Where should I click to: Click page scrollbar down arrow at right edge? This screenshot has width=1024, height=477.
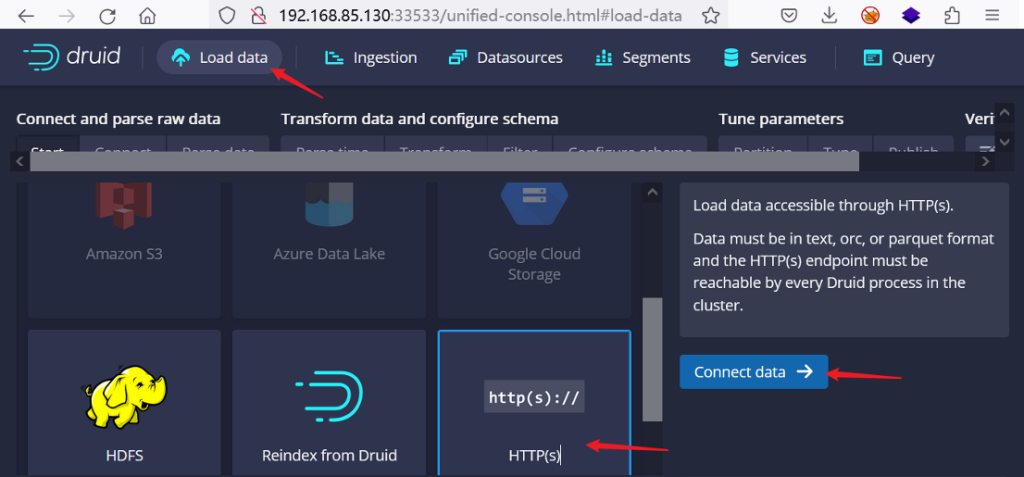coord(1004,141)
